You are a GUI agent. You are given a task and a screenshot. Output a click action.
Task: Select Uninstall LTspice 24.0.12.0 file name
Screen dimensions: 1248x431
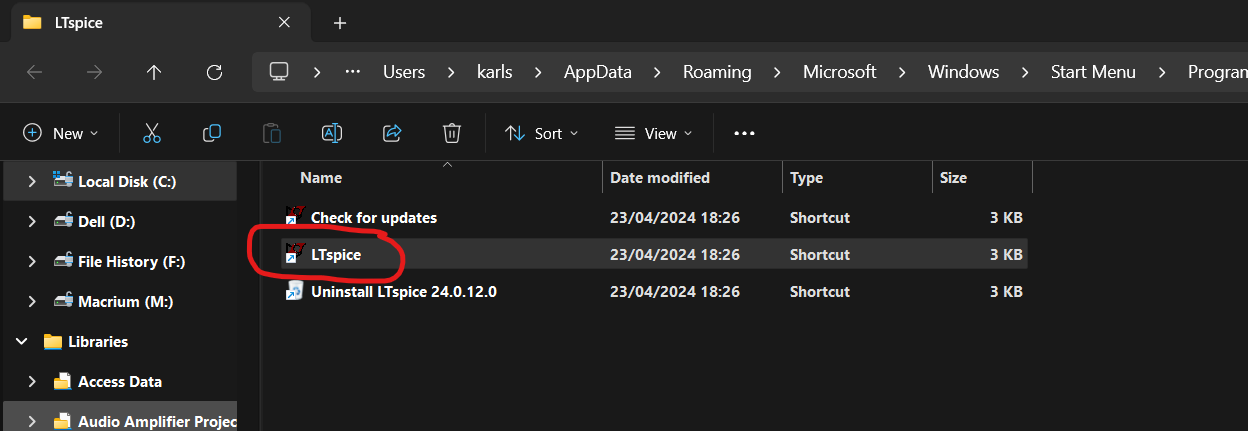[x=404, y=292]
